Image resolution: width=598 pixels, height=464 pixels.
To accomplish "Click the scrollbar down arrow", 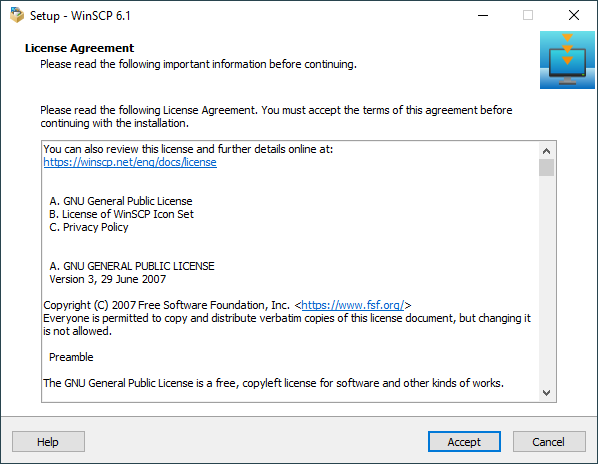I will (x=547, y=393).
